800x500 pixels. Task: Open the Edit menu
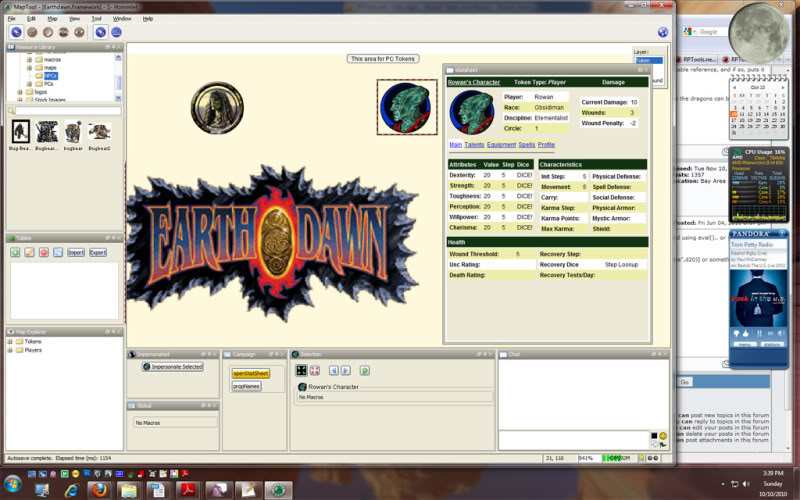31,19
